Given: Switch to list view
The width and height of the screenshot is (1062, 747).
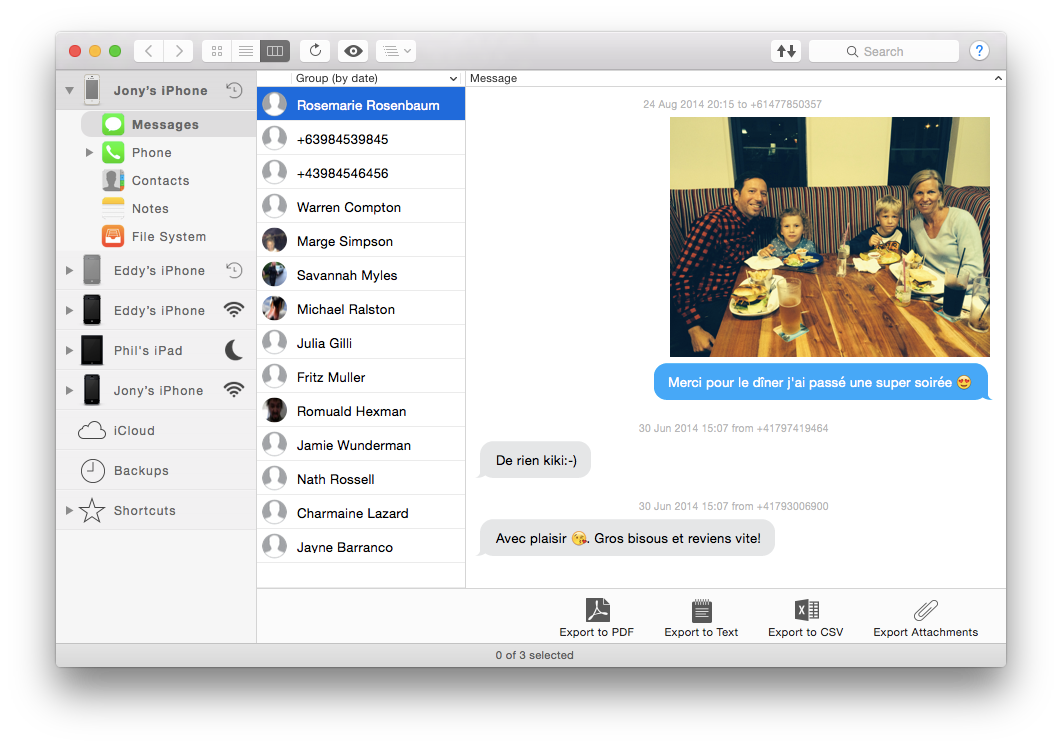Looking at the screenshot, I should pyautogui.click(x=246, y=51).
